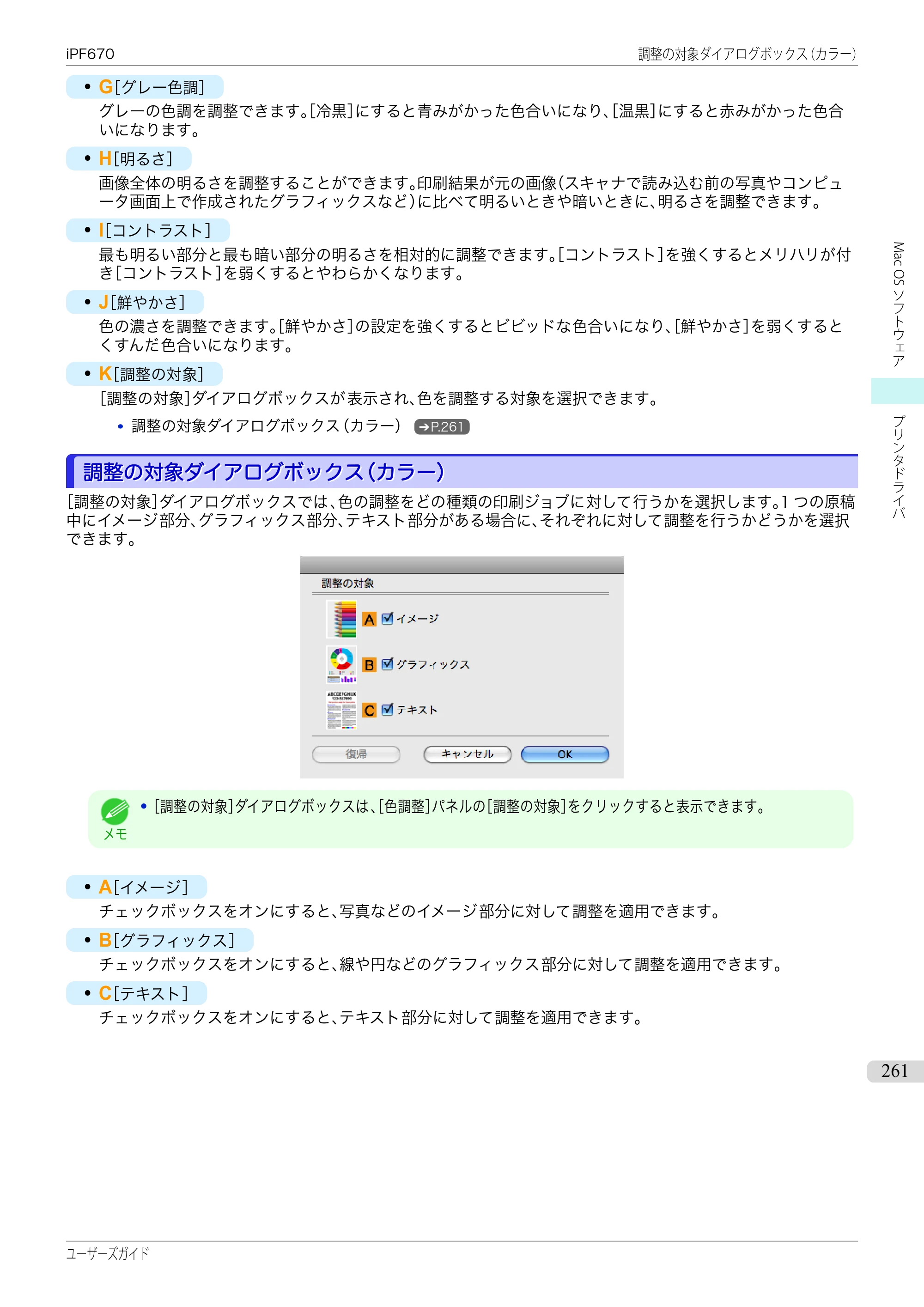Click the 調整の対象ダイアログボックス(カラー) bullet link text
Viewport: 924px width, 1307px height.
click(x=267, y=426)
